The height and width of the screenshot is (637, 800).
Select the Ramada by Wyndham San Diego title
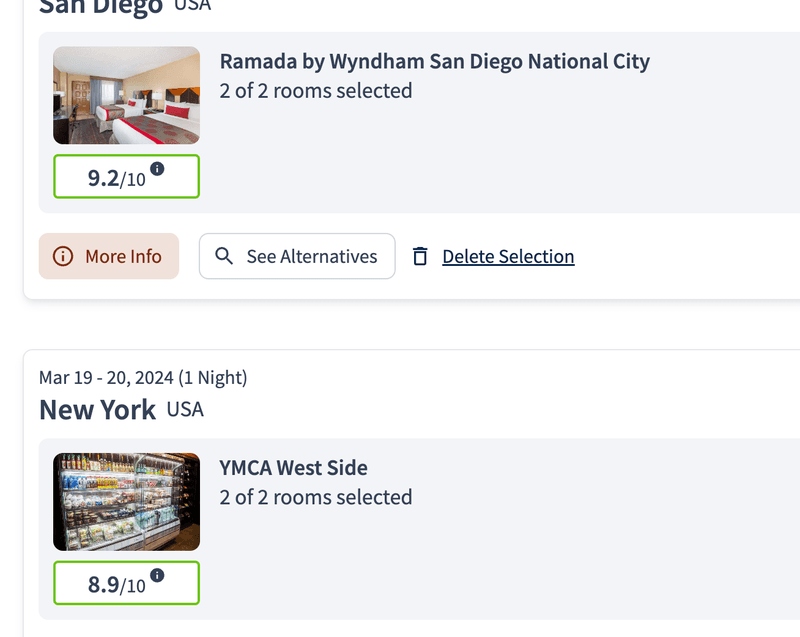(435, 62)
